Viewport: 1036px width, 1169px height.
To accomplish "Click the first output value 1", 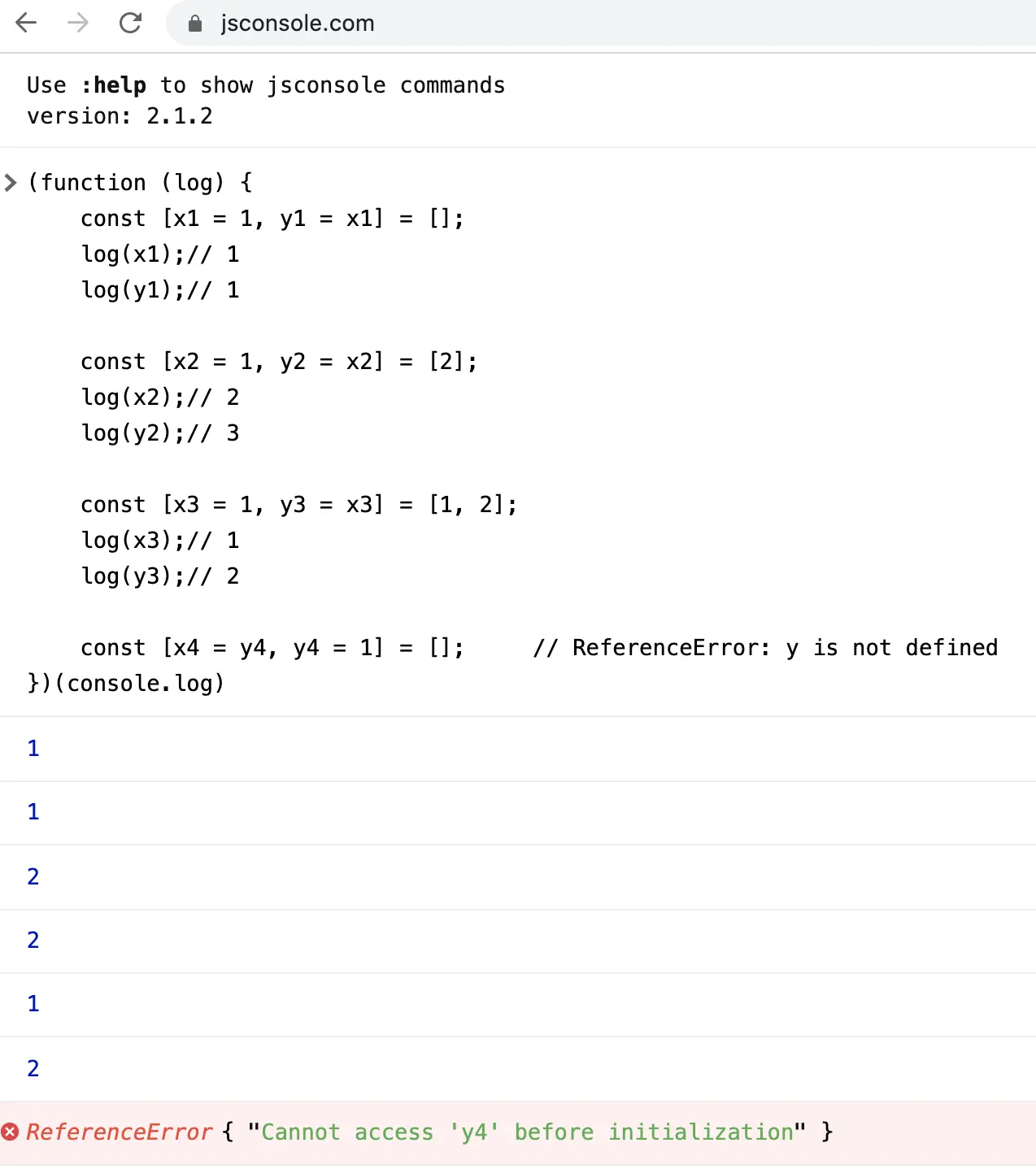I will pos(33,749).
